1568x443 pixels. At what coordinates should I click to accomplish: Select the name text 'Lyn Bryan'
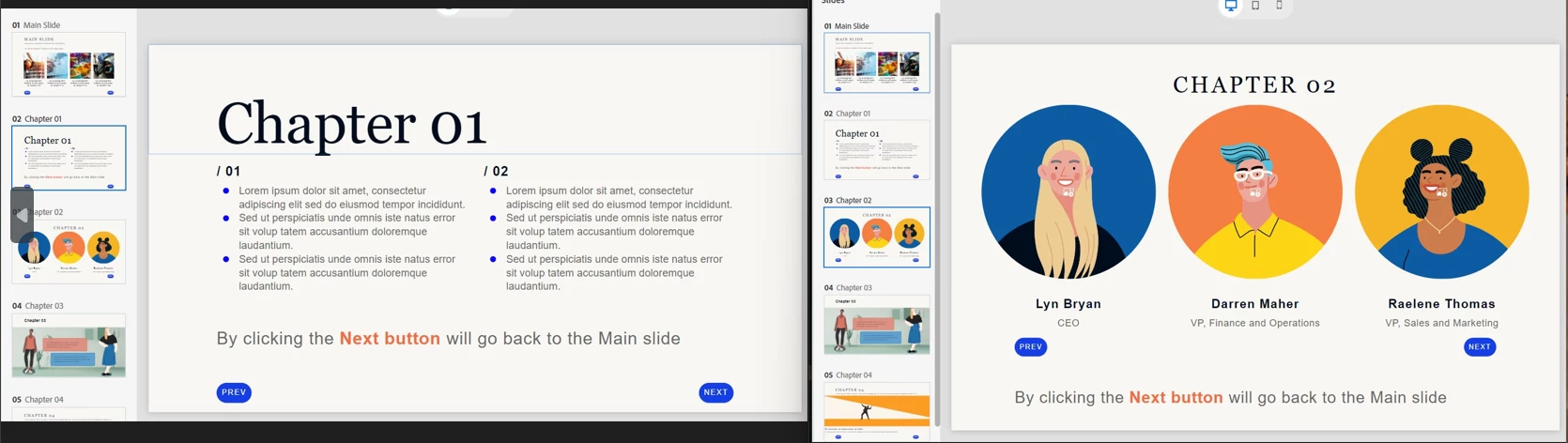tap(1068, 304)
